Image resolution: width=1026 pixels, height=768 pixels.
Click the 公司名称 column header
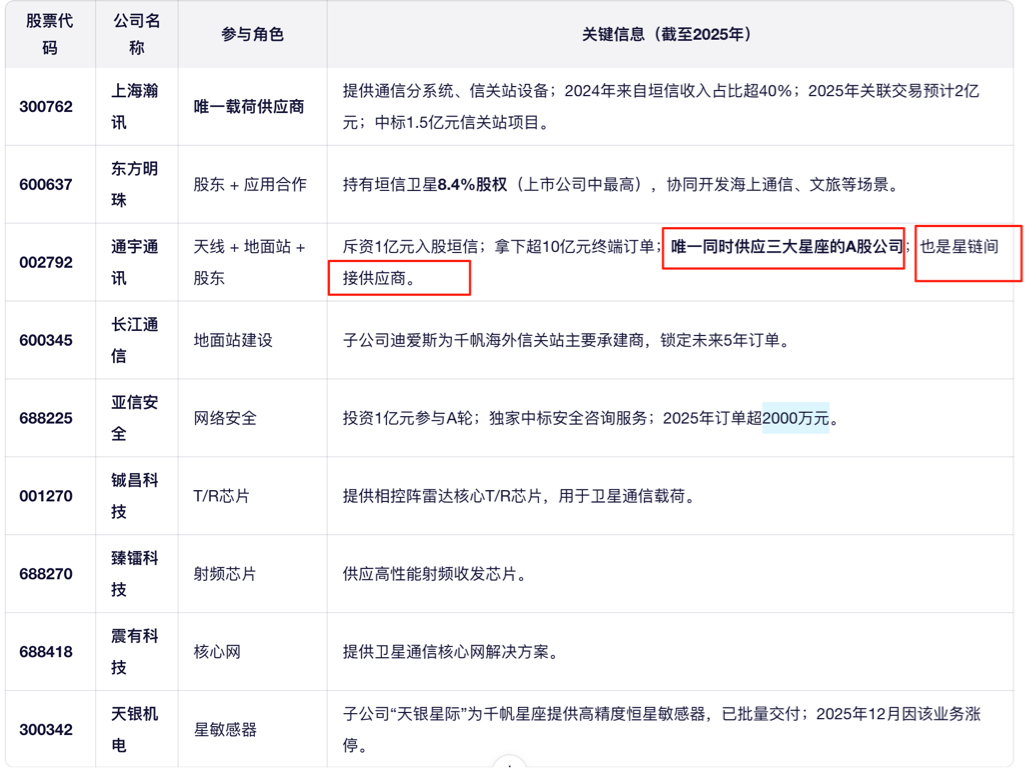[x=136, y=34]
